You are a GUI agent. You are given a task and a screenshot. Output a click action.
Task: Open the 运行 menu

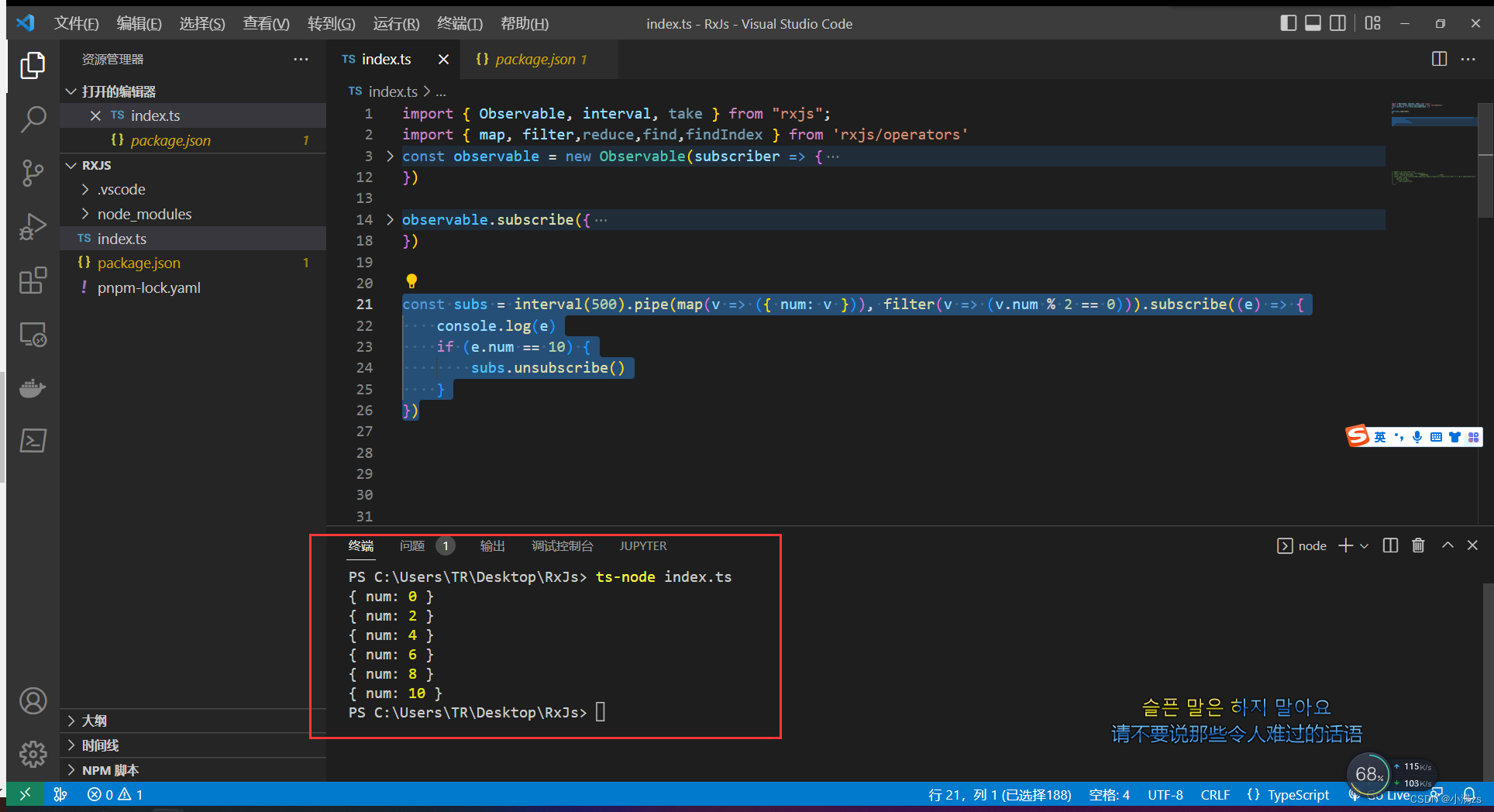(396, 23)
